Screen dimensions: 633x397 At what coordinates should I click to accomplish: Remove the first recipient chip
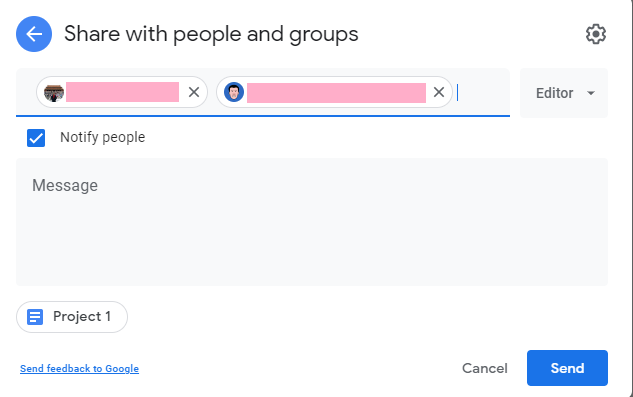(x=194, y=92)
